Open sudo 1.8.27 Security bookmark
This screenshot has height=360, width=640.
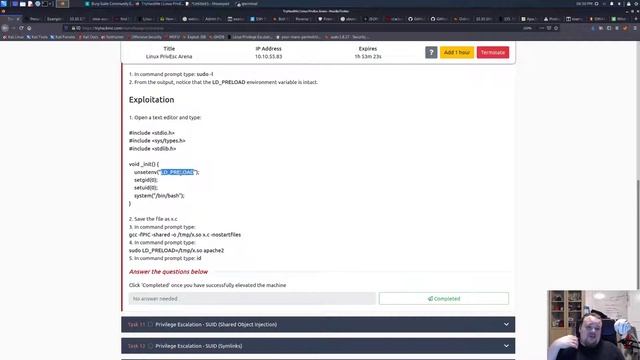346,37
